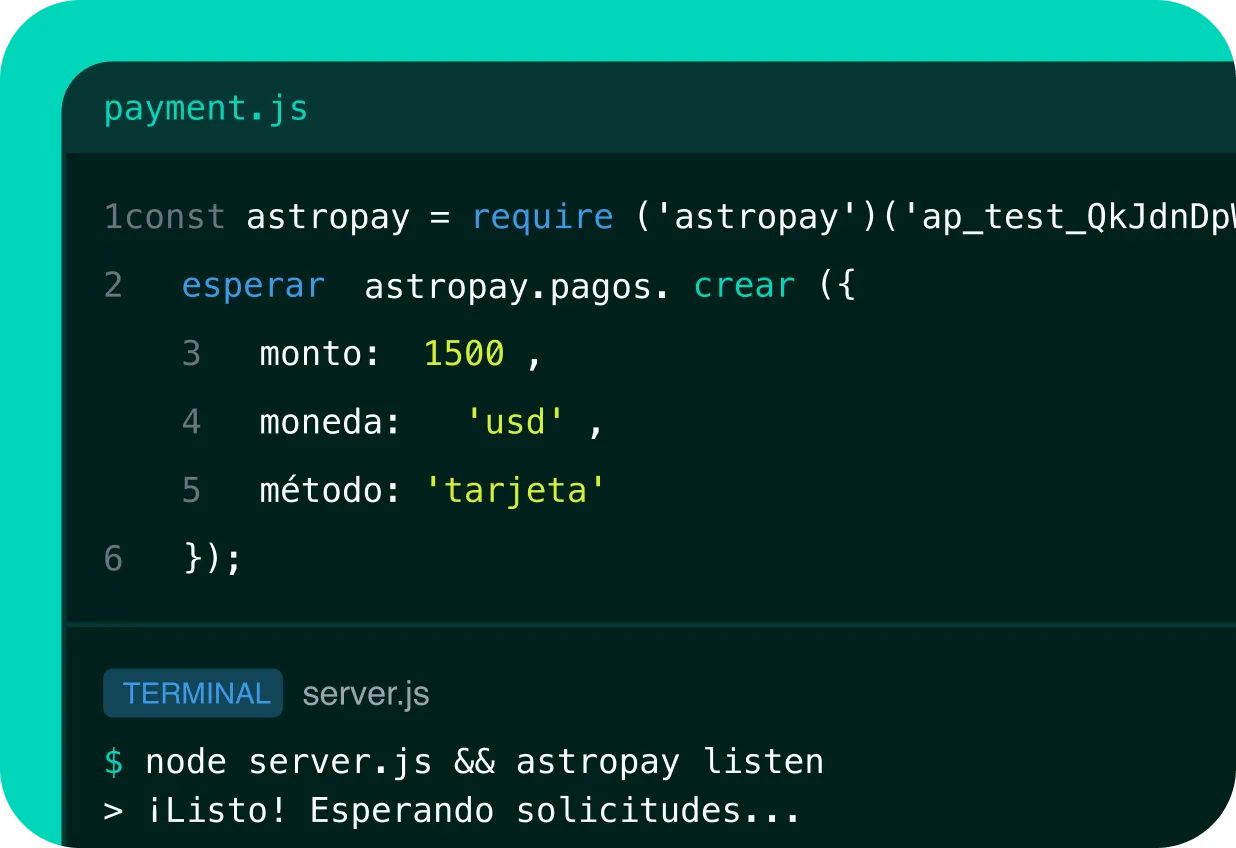This screenshot has height=848, width=1236.
Task: Select the value 1500
Action: click(464, 354)
